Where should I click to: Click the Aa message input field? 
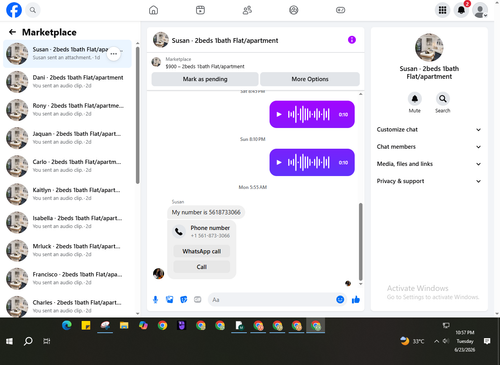click(x=272, y=300)
